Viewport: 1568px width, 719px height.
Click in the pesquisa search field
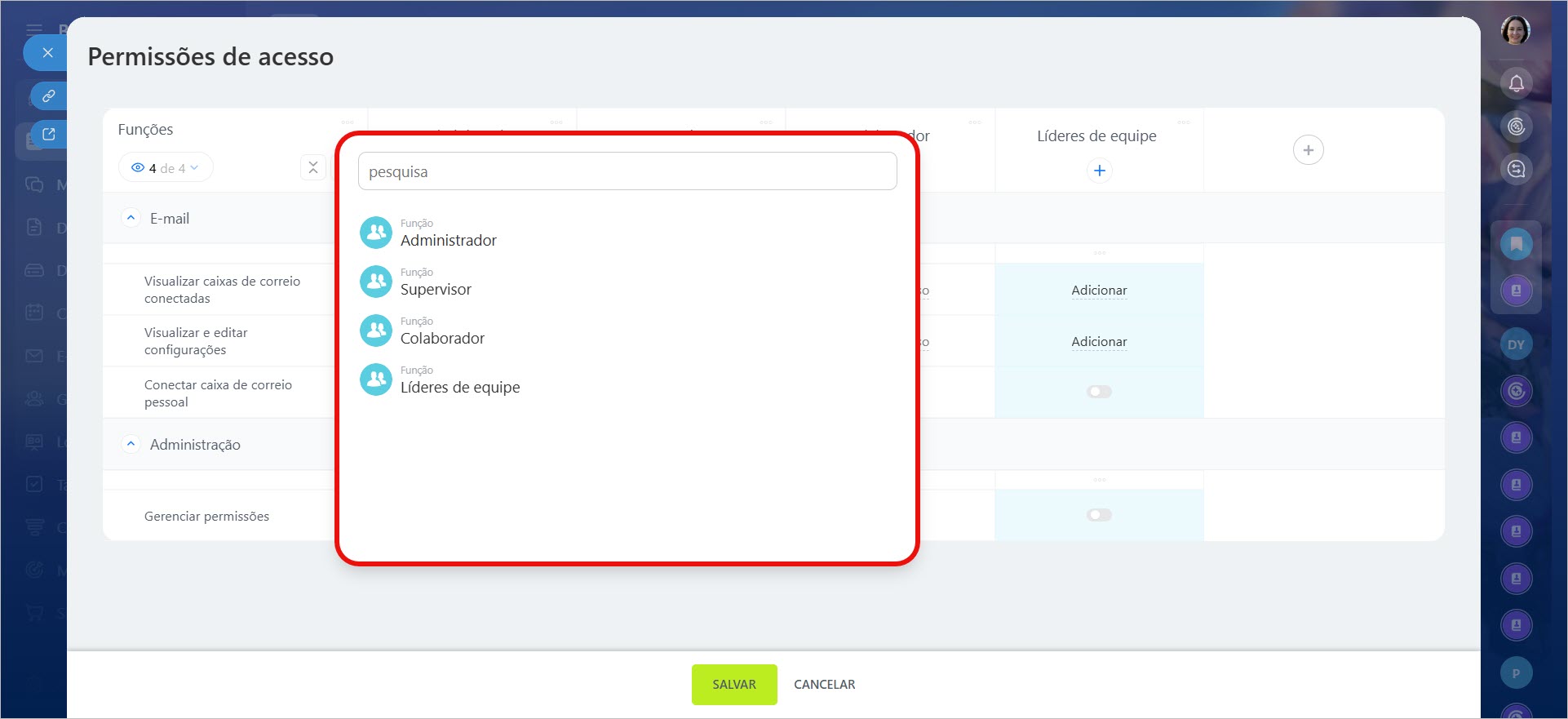[x=627, y=171]
